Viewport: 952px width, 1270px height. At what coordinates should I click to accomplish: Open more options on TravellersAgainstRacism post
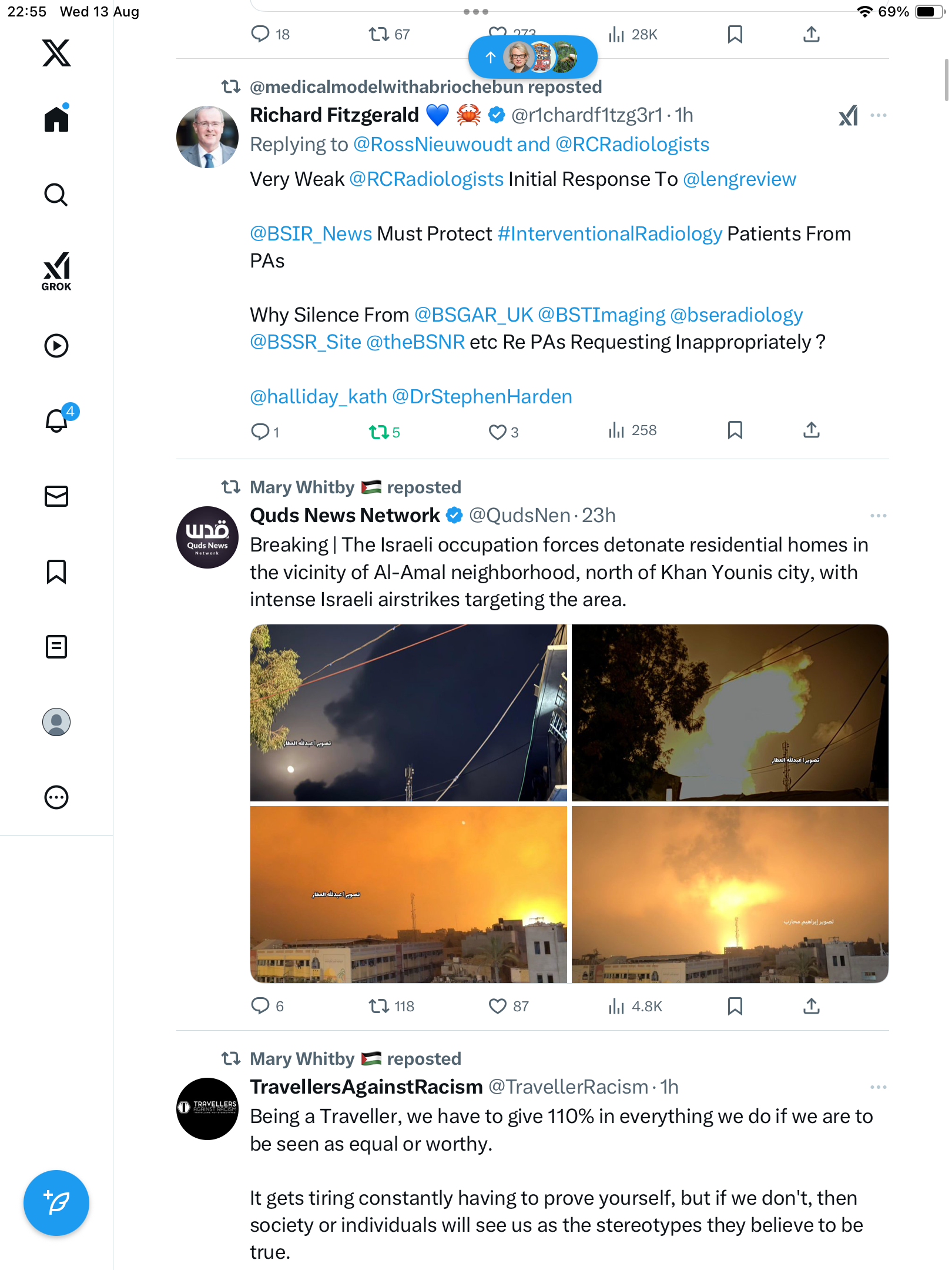coord(879,1087)
